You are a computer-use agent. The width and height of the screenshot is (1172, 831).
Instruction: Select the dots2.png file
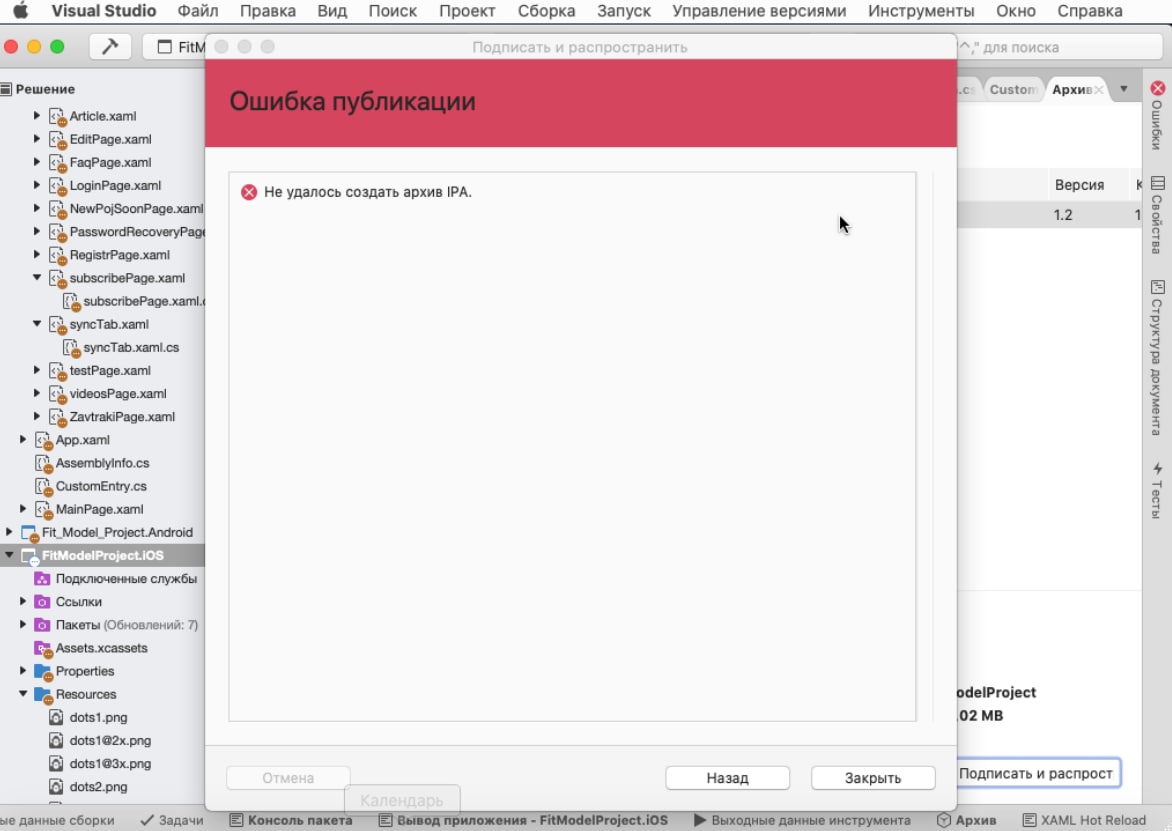coord(98,787)
